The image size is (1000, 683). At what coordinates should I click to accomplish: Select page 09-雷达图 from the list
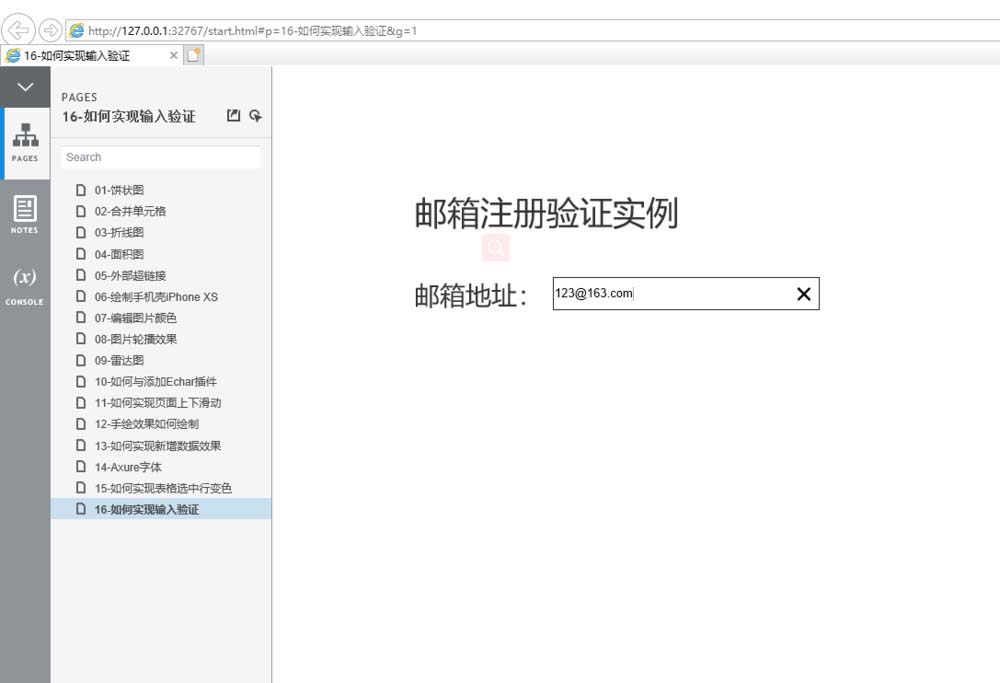click(119, 360)
